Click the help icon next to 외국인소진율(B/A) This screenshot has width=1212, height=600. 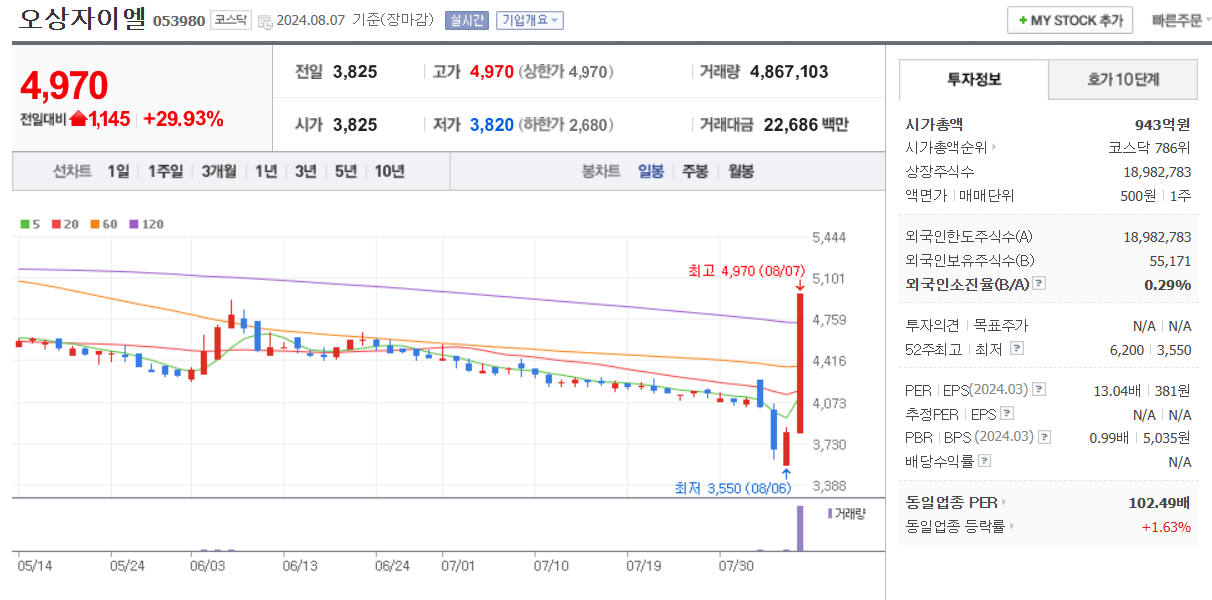[1039, 283]
